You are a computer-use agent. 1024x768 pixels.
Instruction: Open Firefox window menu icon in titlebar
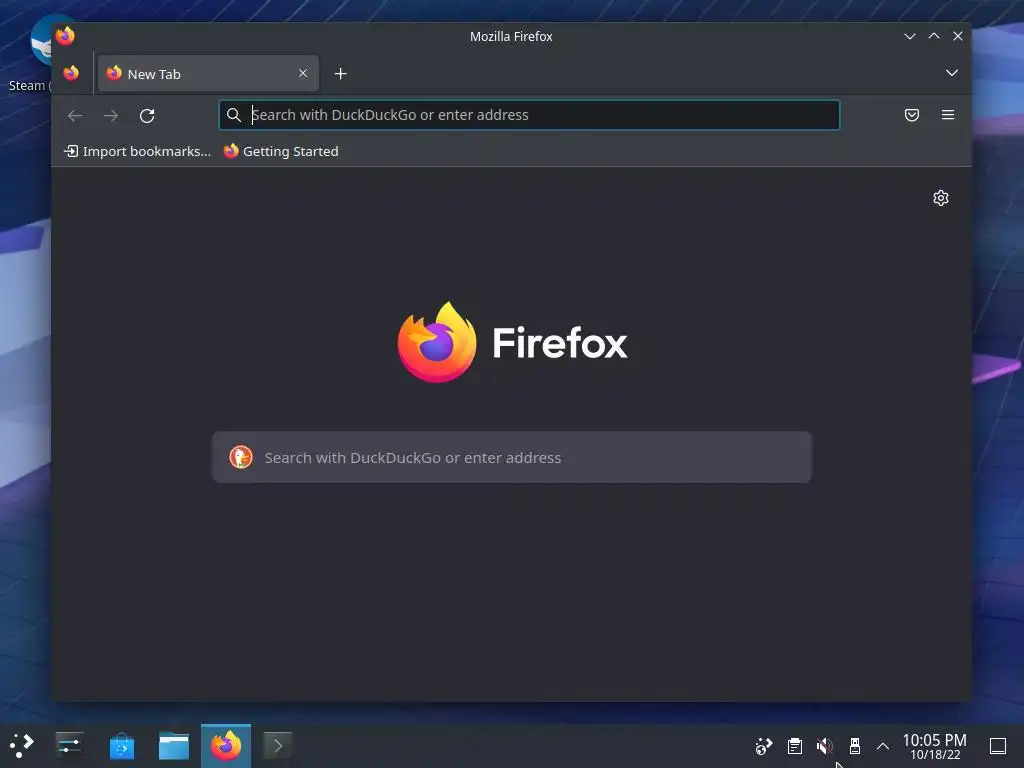65,36
